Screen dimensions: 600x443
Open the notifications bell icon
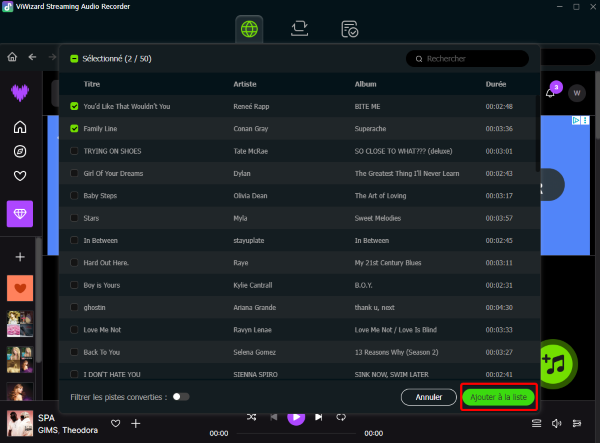[x=550, y=93]
